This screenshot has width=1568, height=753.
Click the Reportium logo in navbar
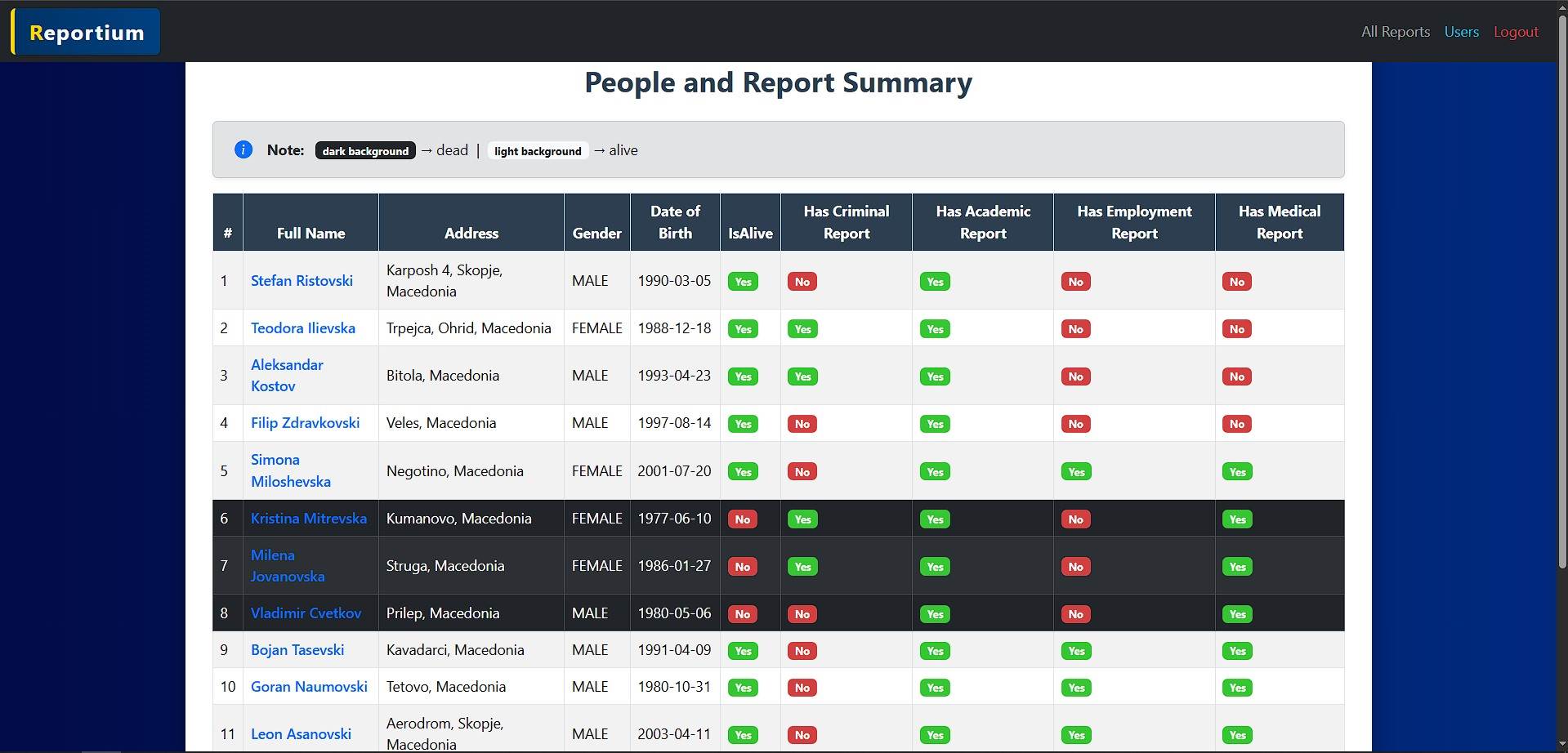[86, 32]
